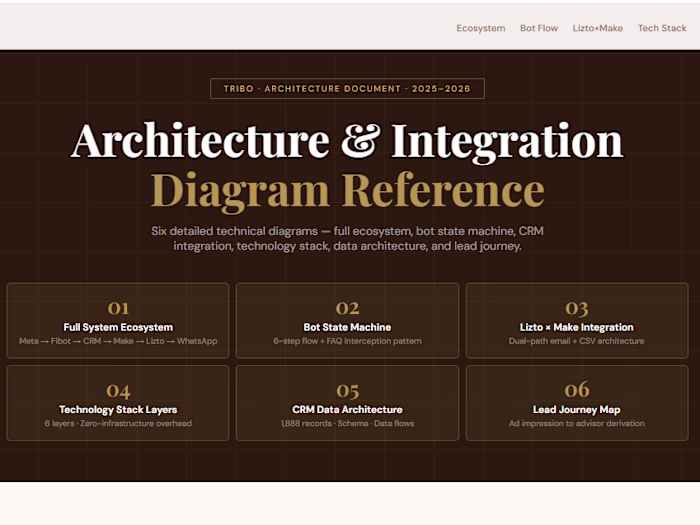Click '1,888 records · Schema · Data flows' text

coord(347,423)
